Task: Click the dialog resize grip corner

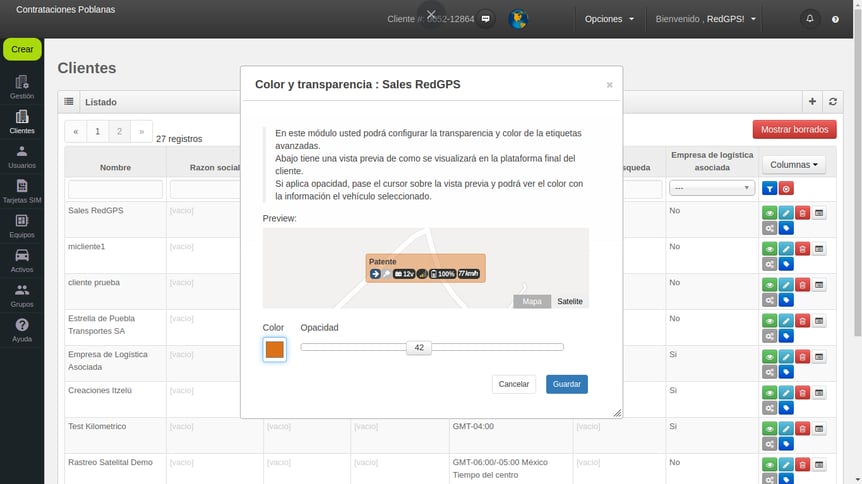Action: coord(617,413)
